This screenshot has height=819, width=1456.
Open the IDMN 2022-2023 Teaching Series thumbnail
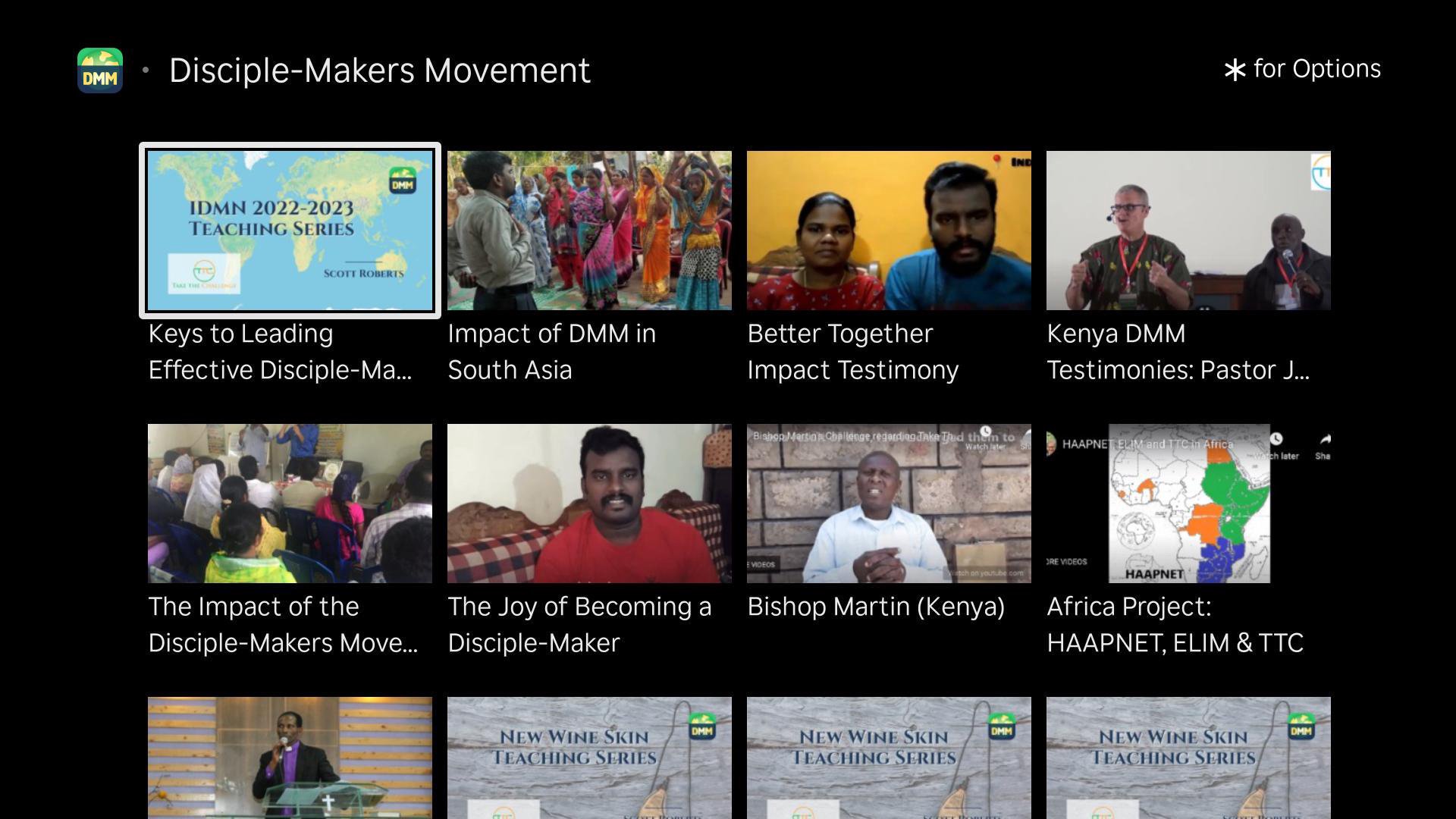(x=290, y=231)
